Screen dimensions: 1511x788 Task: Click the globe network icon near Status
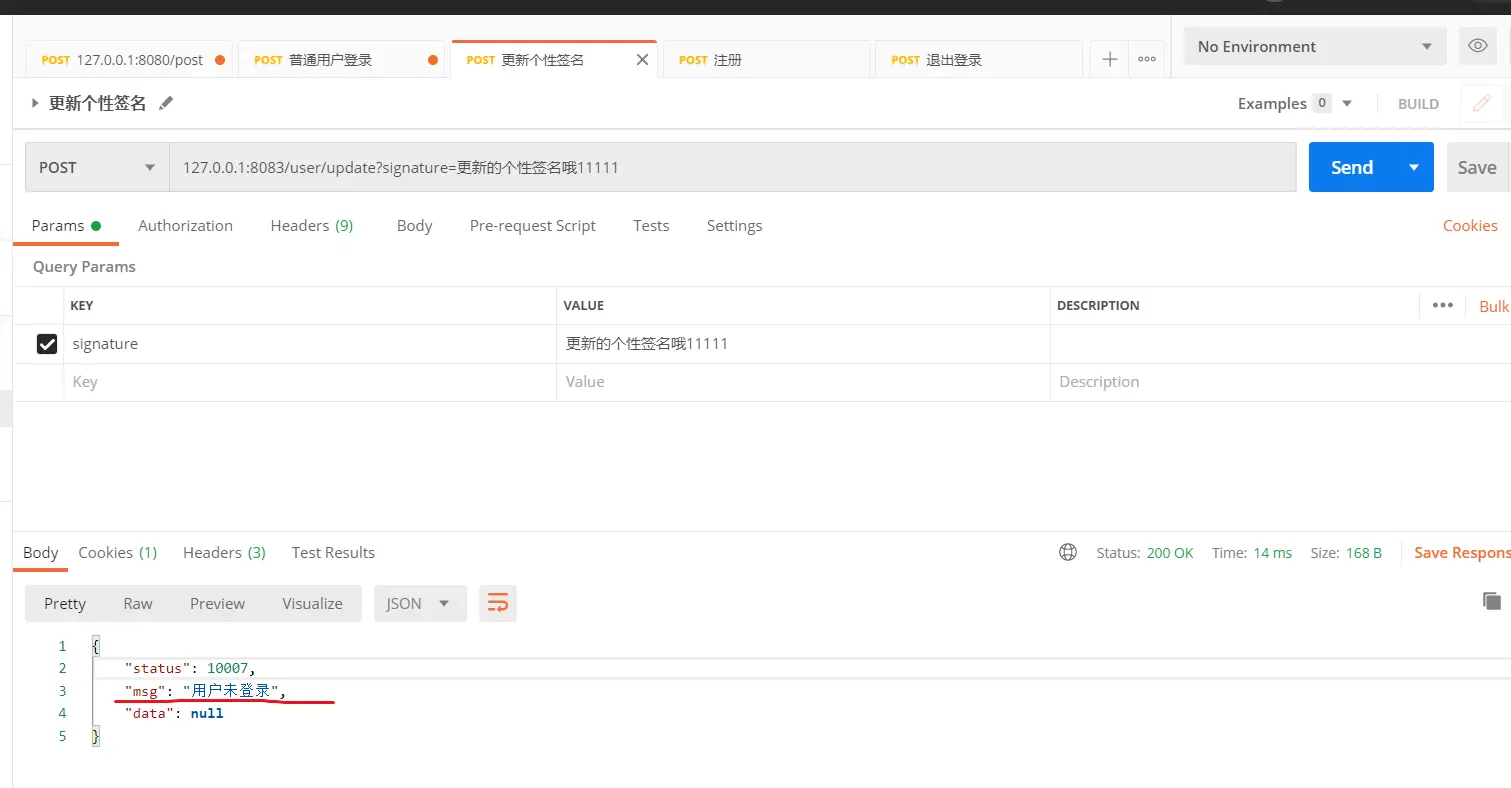coord(1068,553)
